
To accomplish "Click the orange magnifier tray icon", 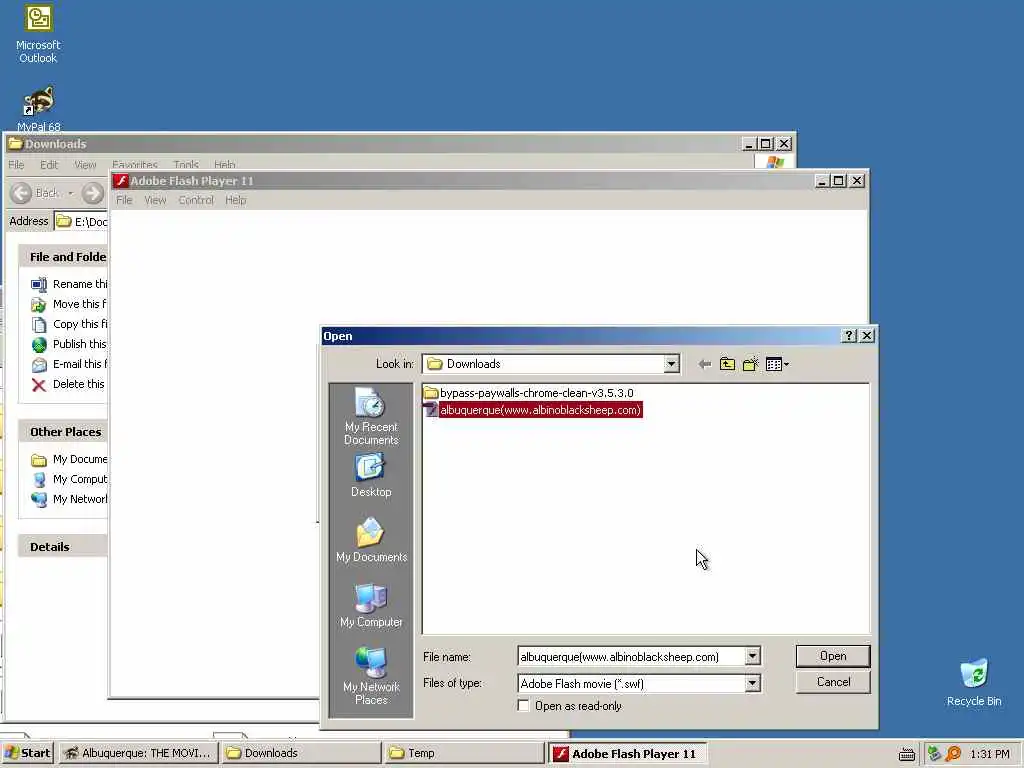I will click(953, 754).
